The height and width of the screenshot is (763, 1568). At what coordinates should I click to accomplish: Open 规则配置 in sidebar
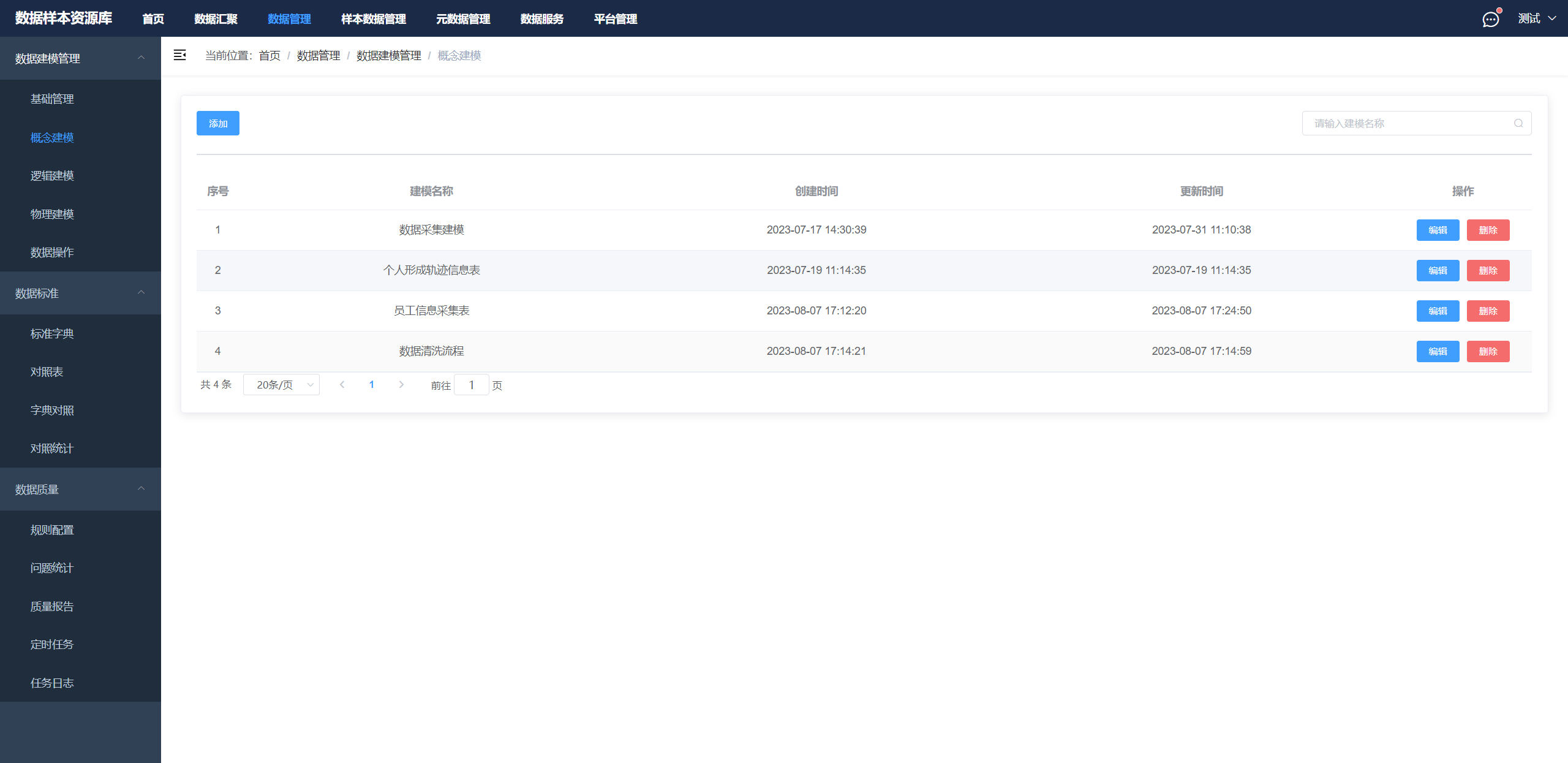(x=80, y=530)
